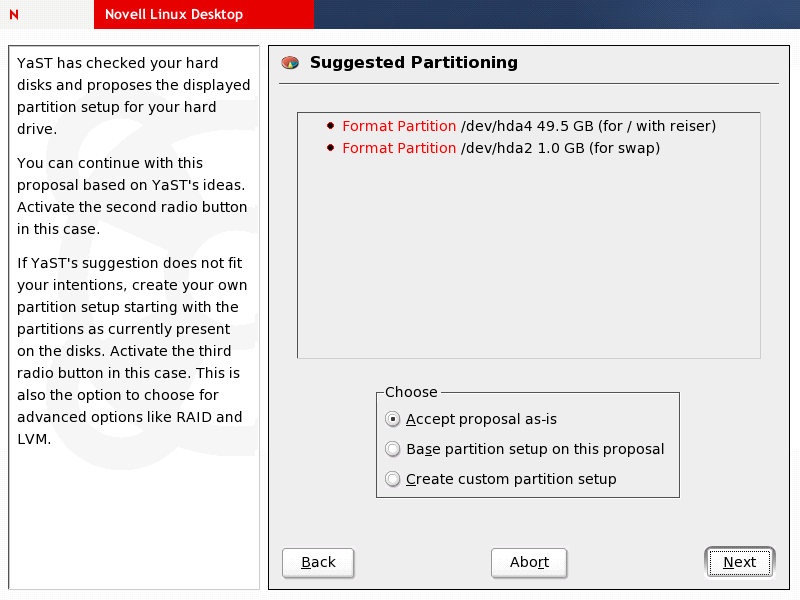Enable "Create custom partition setup" option
Screen dimensions: 800x600
[393, 479]
